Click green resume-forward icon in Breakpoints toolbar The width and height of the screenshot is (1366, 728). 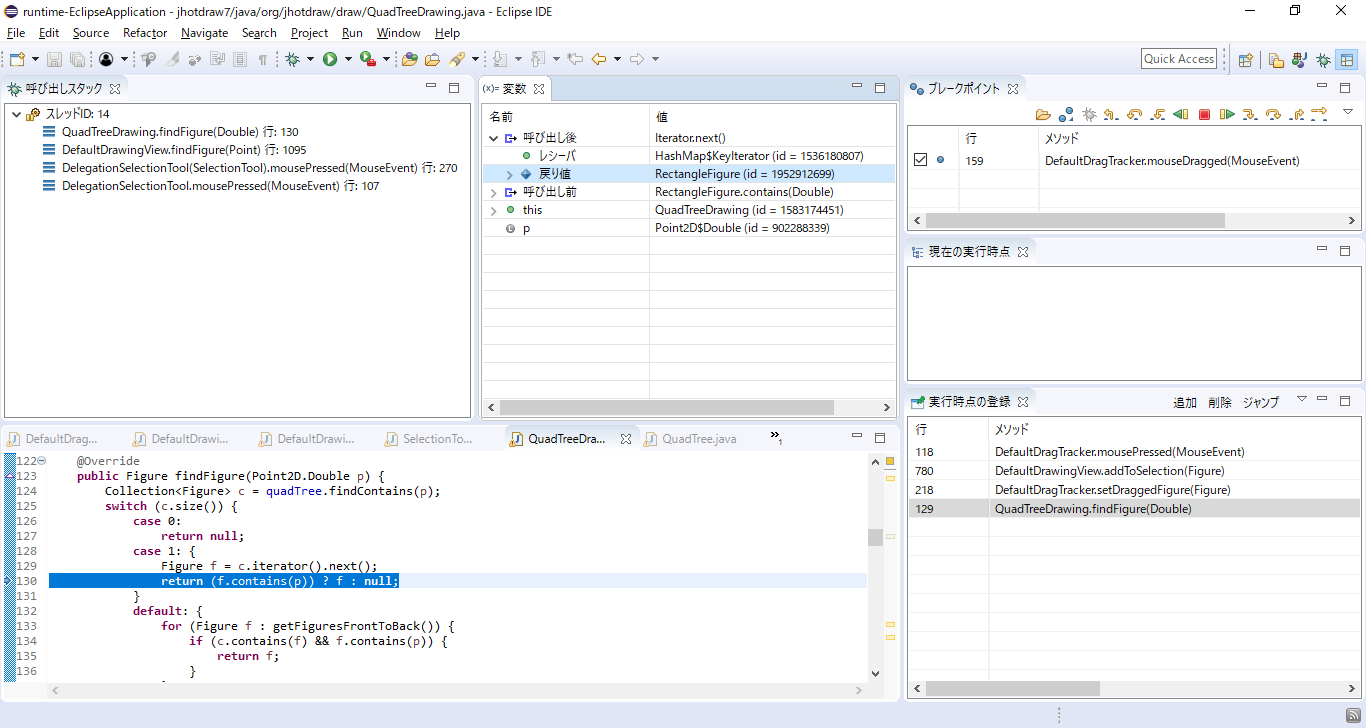[1226, 114]
